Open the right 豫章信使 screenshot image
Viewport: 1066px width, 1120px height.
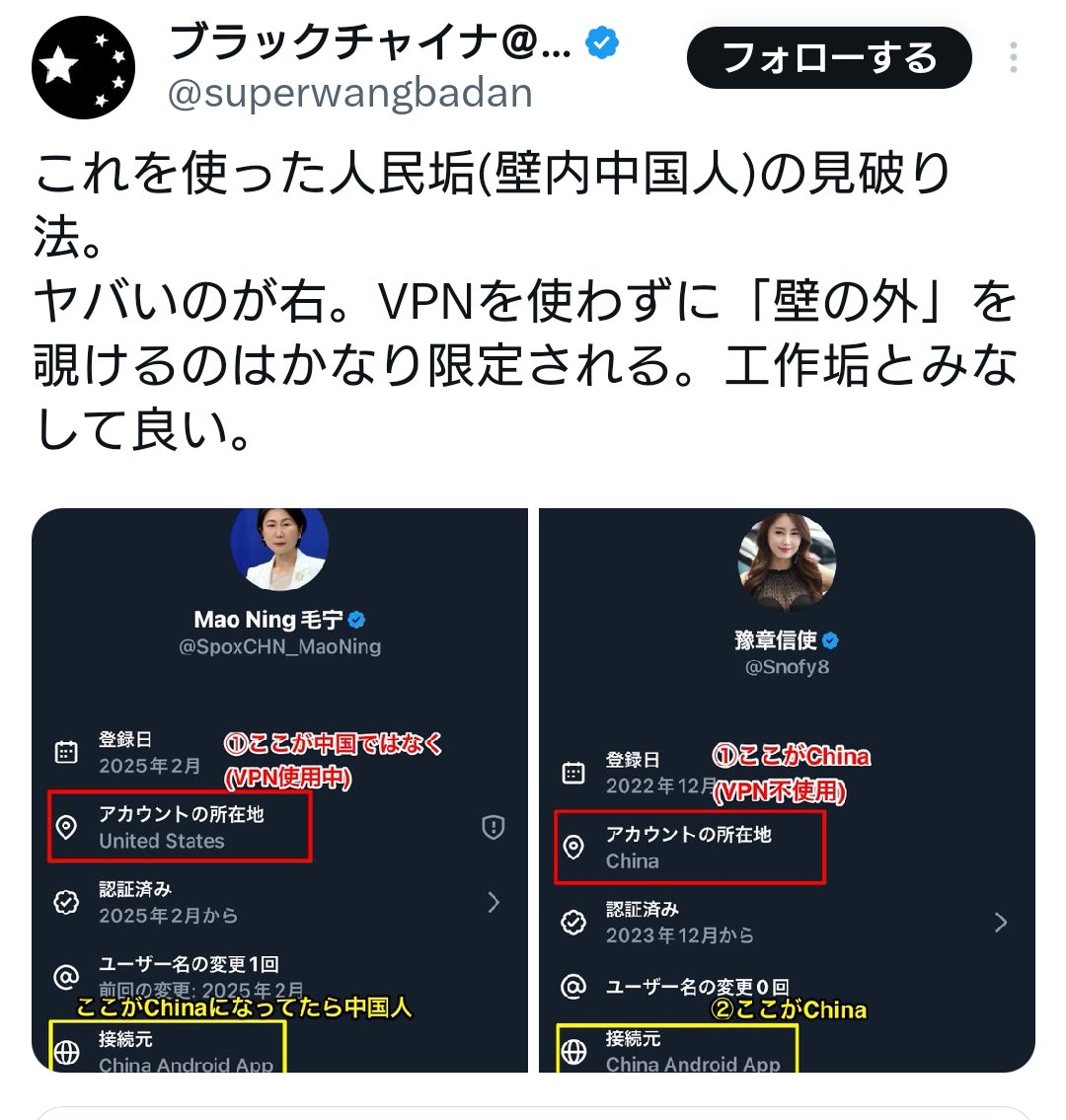point(787,790)
